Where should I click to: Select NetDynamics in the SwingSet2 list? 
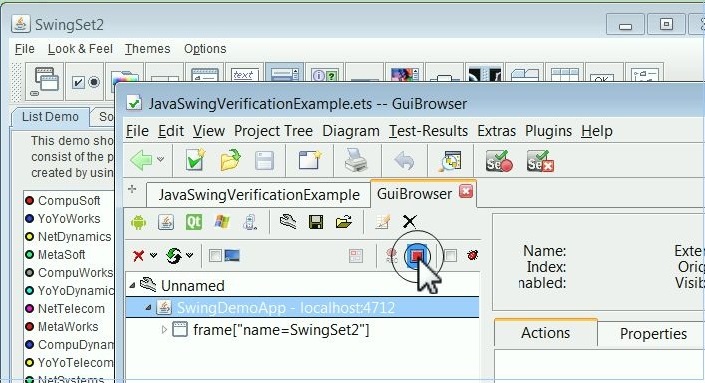coord(69,236)
